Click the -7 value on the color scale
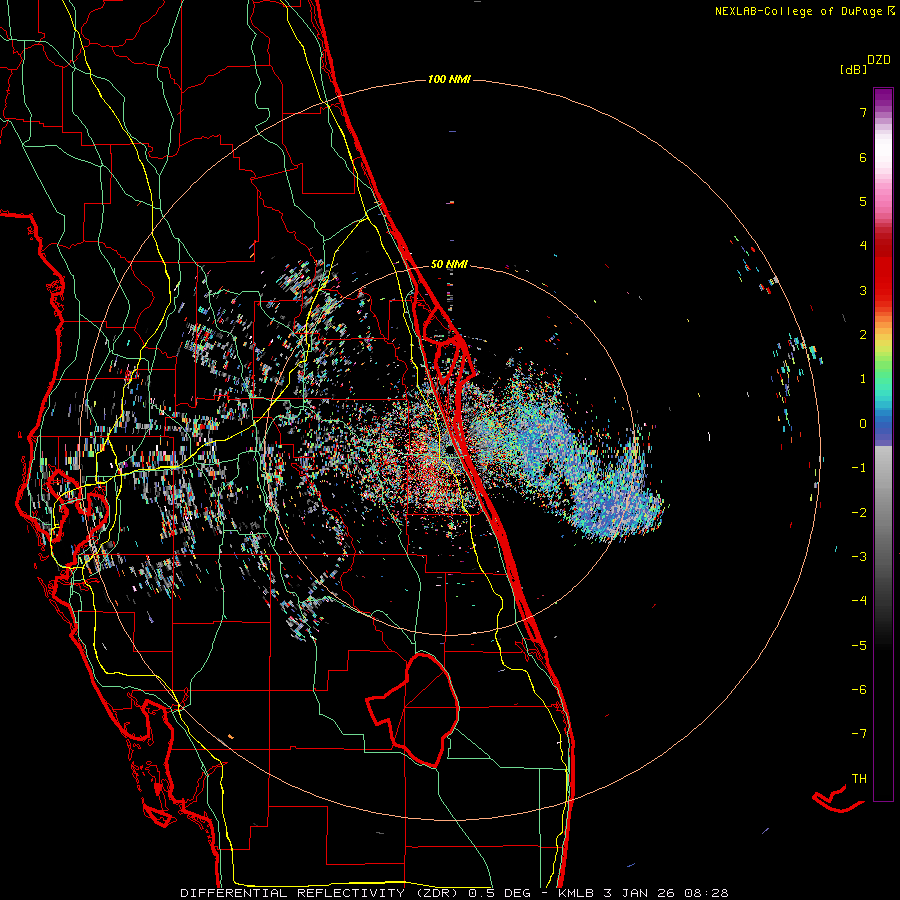This screenshot has width=900, height=900. (x=859, y=734)
